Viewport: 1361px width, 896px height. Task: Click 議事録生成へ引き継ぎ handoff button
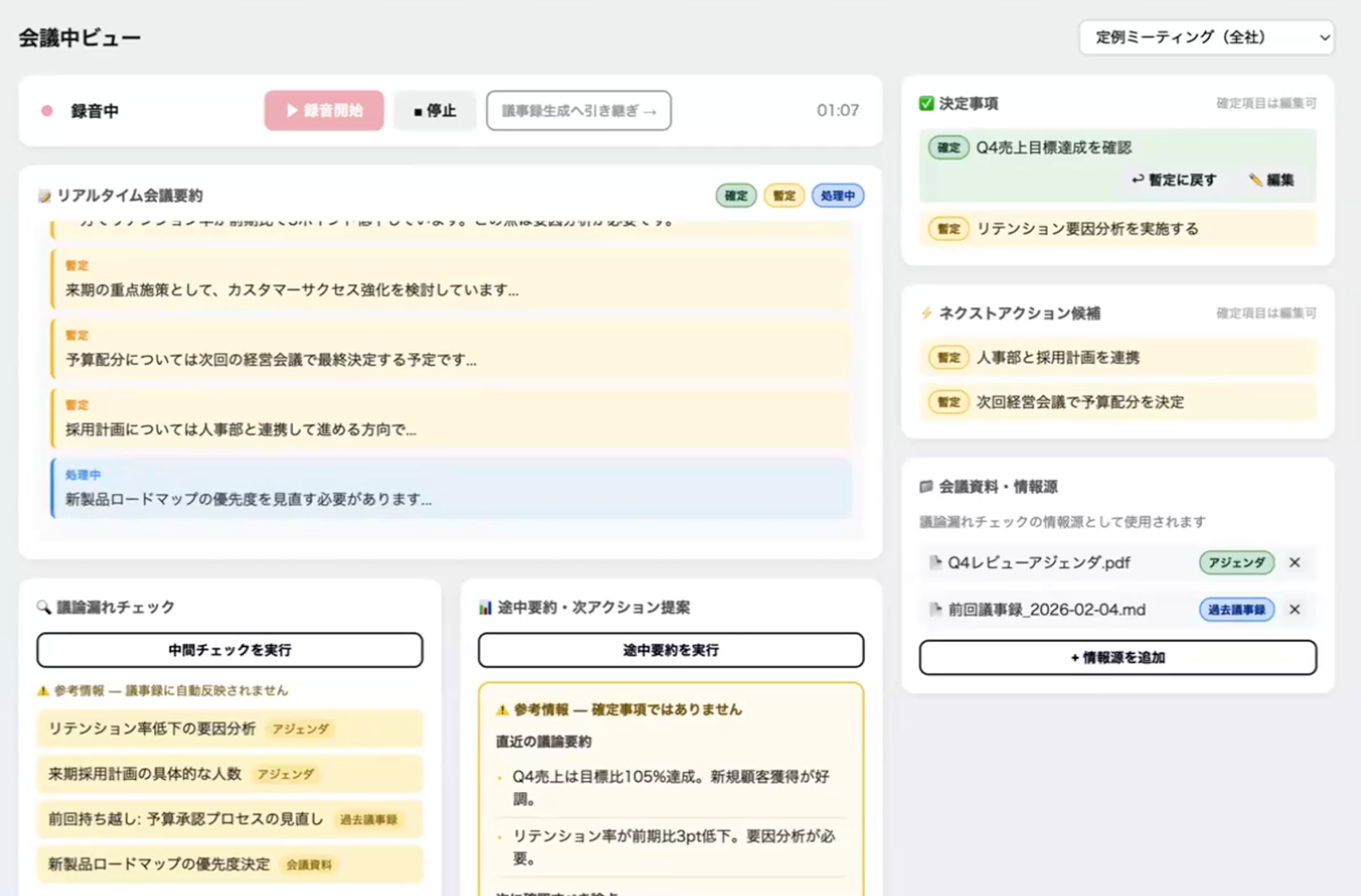coord(579,110)
